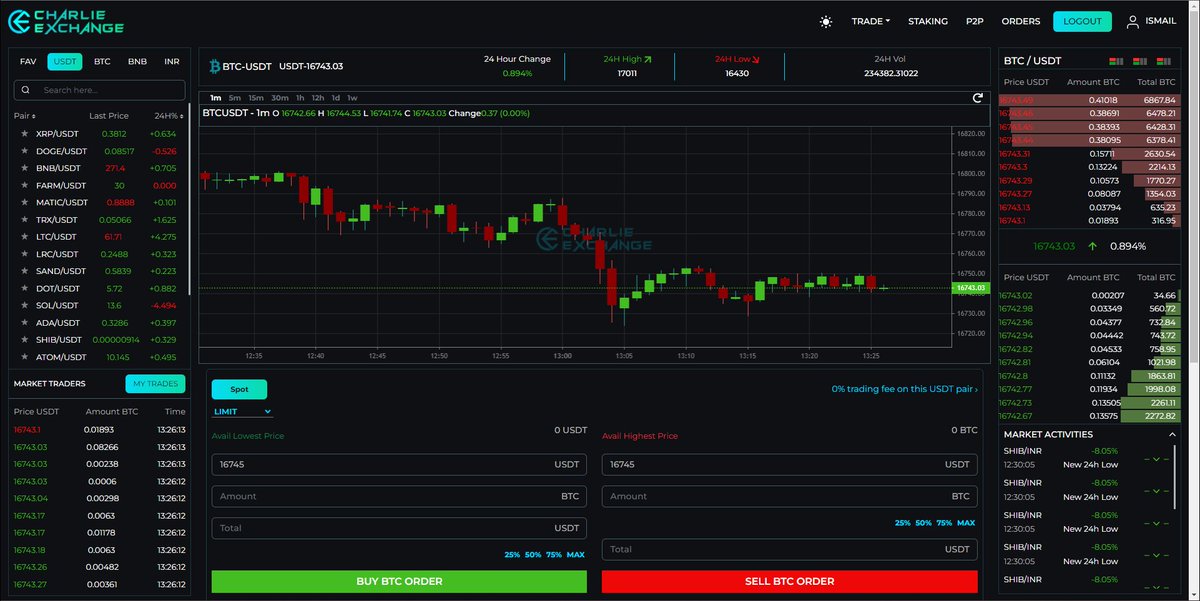Select the third order book layout icon
Viewport: 1200px width, 601px height.
click(1165, 62)
